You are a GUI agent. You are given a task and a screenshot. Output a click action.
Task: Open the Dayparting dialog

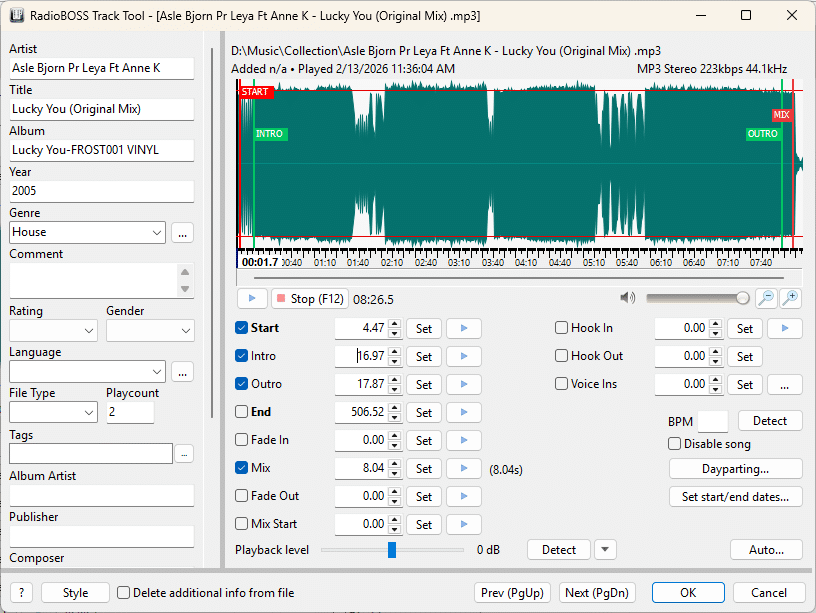coord(735,469)
